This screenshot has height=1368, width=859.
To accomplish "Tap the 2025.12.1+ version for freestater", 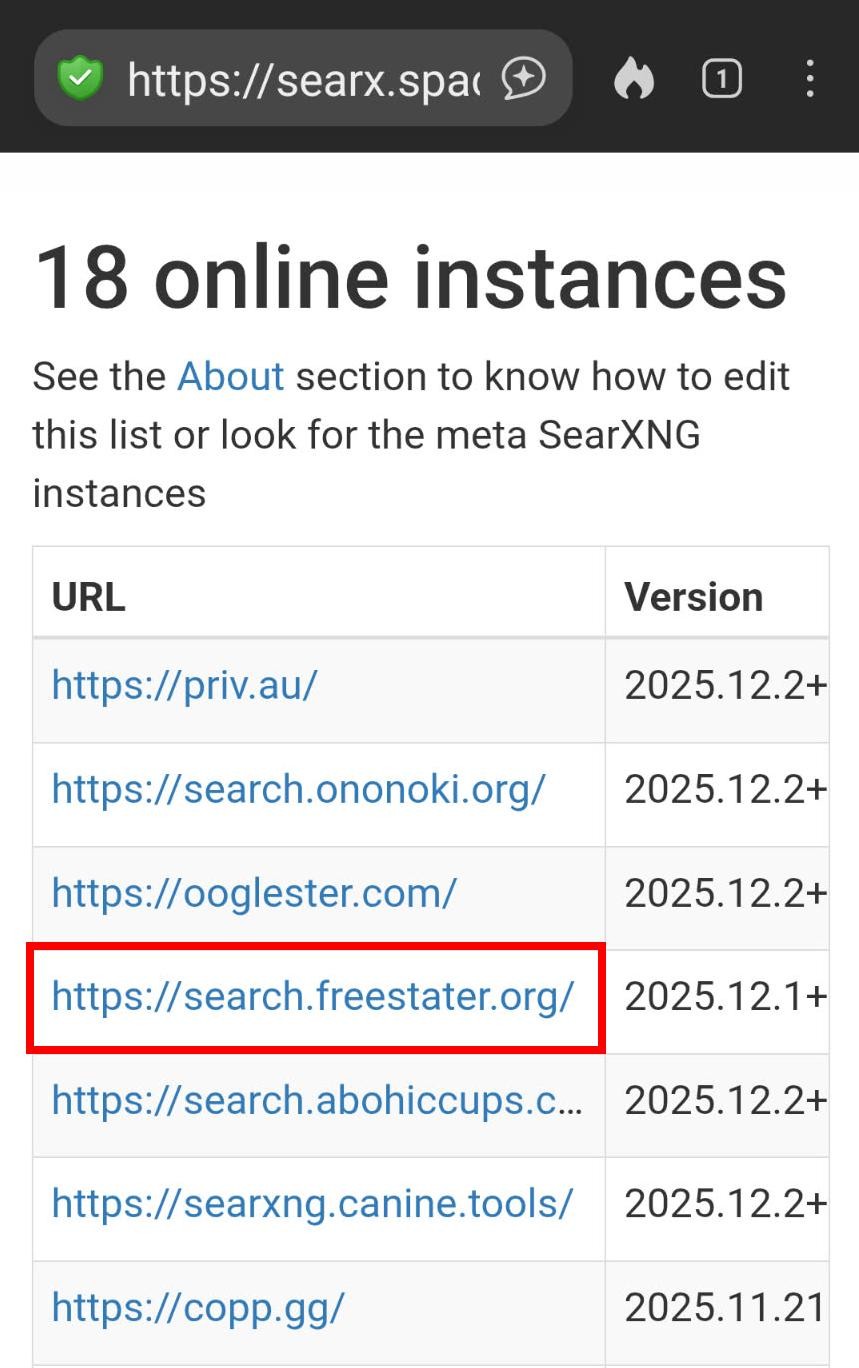I will click(x=725, y=997).
